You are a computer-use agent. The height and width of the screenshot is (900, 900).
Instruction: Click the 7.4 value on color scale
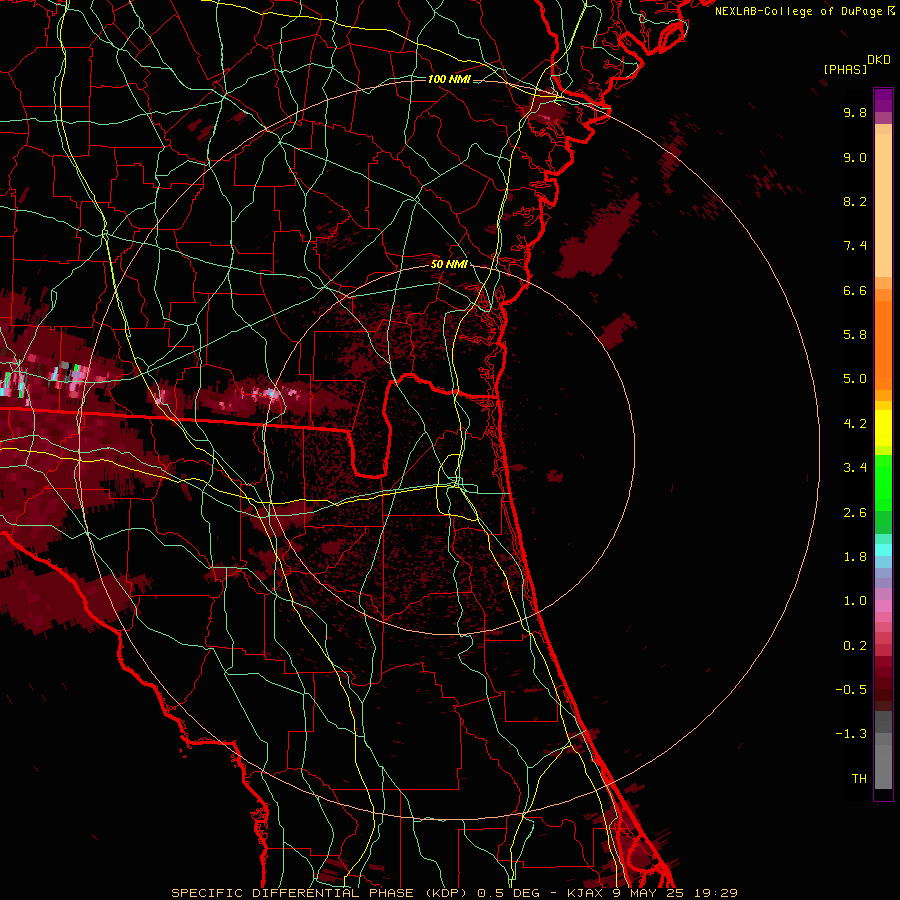click(x=855, y=246)
